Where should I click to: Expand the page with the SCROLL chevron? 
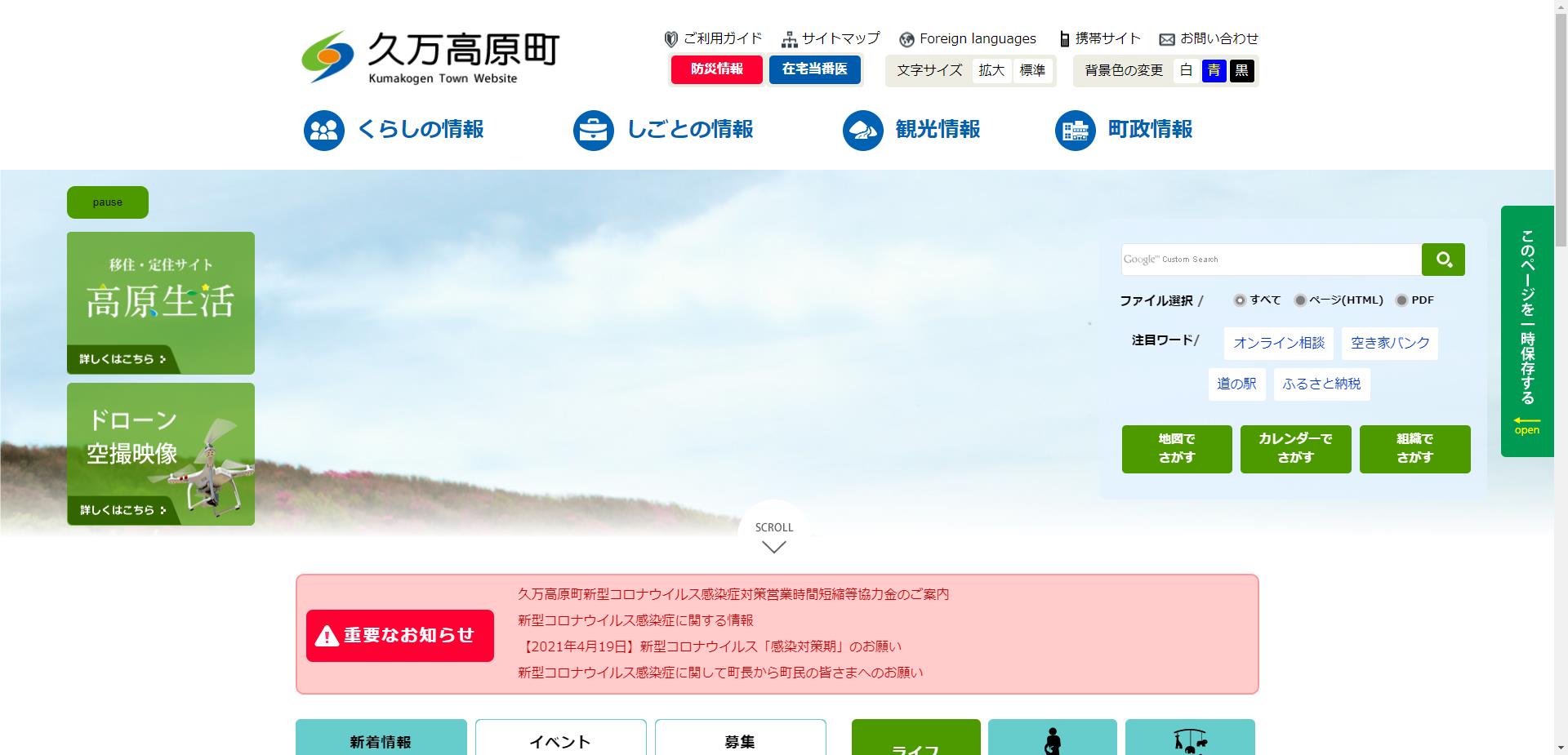(x=773, y=547)
